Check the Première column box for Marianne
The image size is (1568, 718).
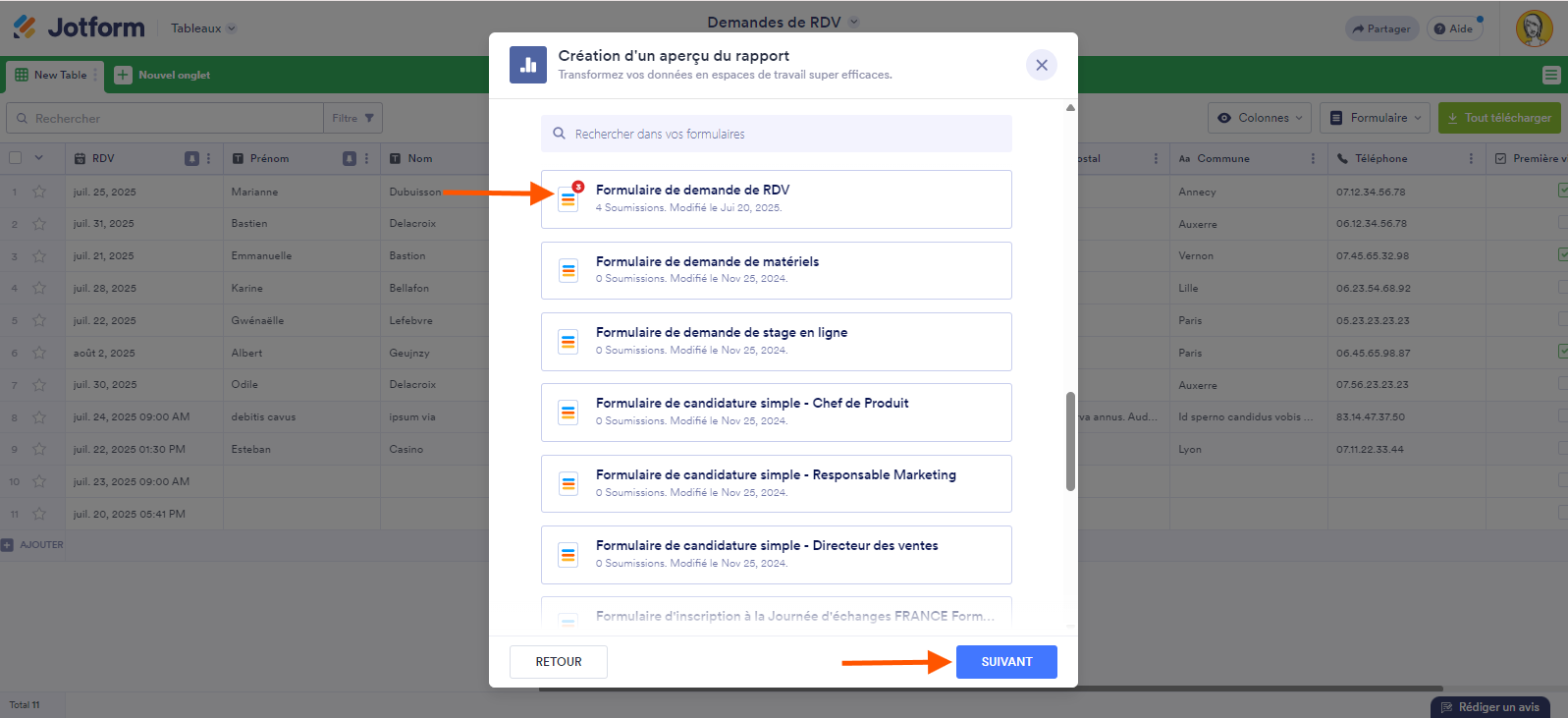pos(1562,192)
